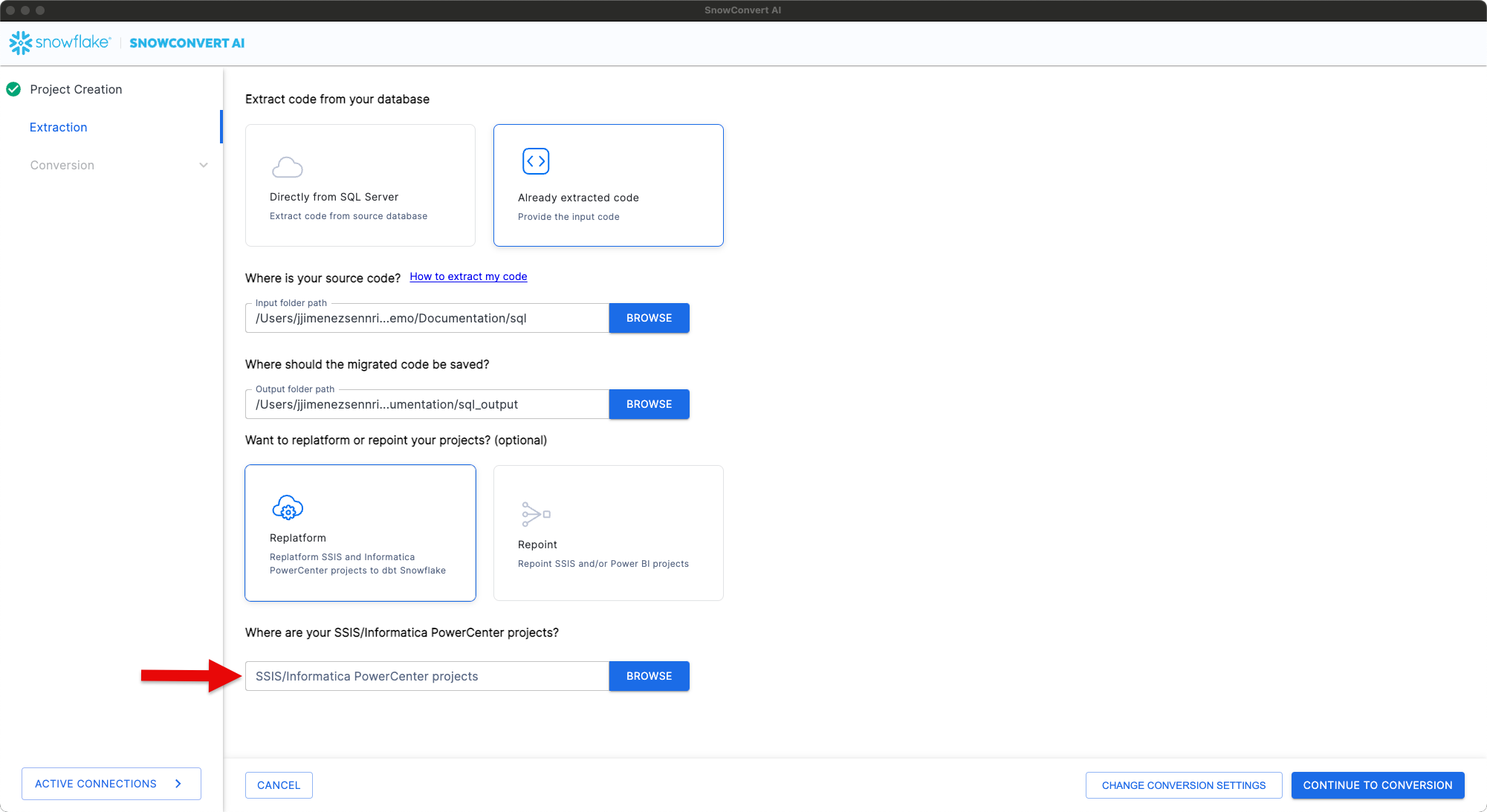Select the Repoint option card
Screen dimensions: 1487x812
pos(608,533)
